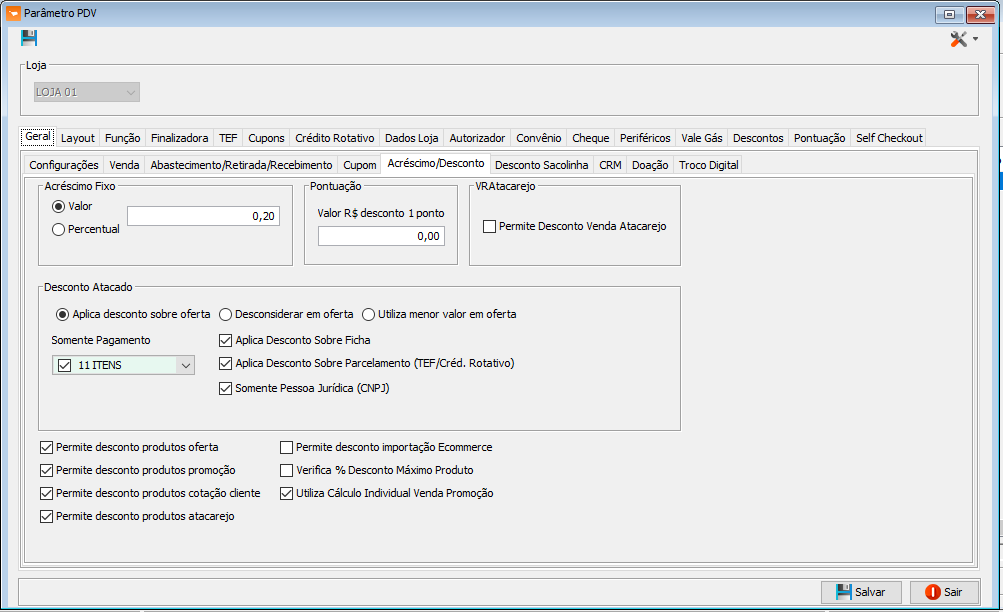Switch to the Periféricos tab
The image size is (1003, 612).
pos(644,138)
